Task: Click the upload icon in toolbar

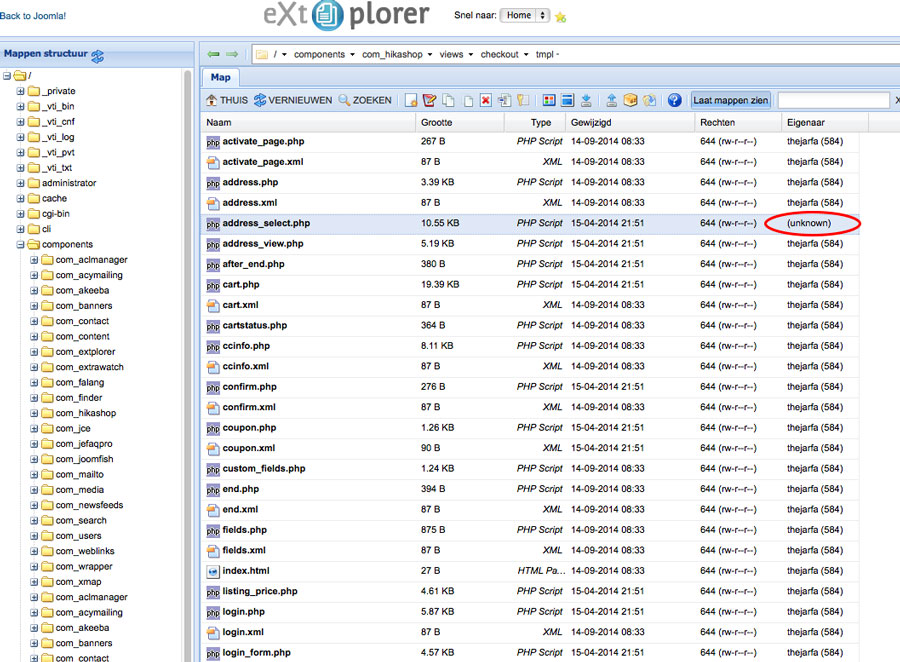Action: coord(611,100)
